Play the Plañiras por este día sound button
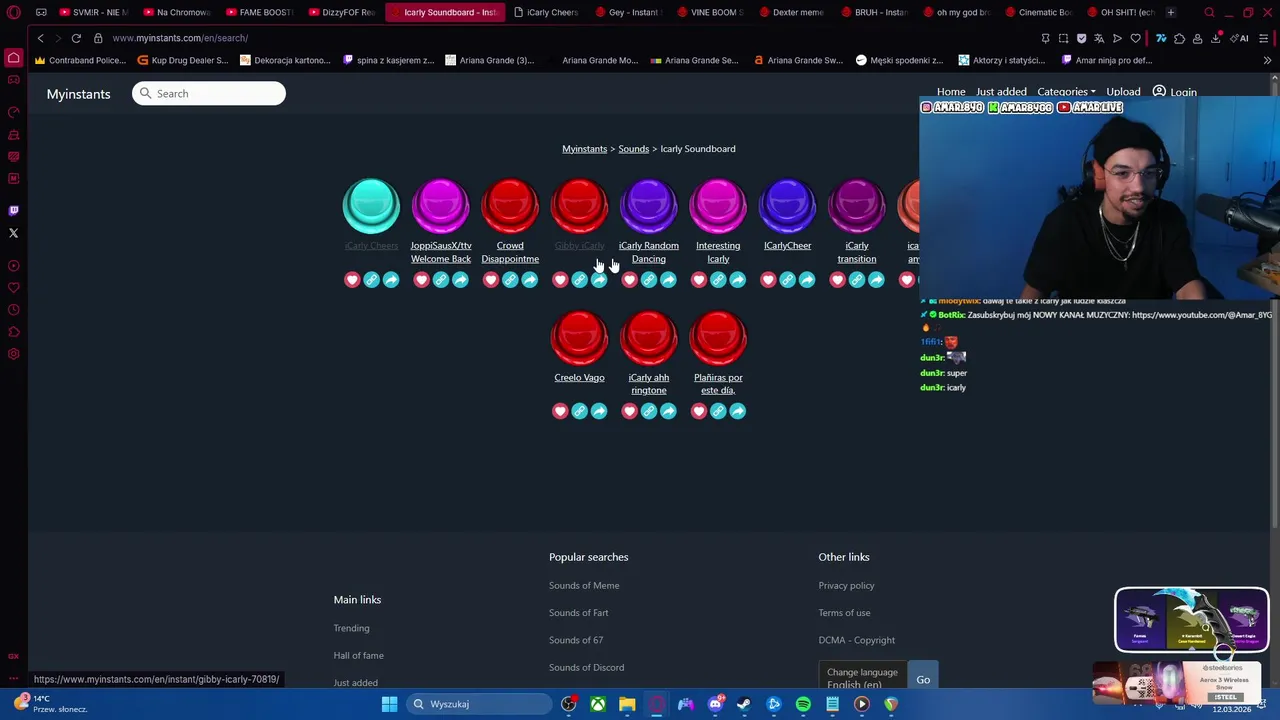This screenshot has height=720, width=1280. (x=718, y=337)
